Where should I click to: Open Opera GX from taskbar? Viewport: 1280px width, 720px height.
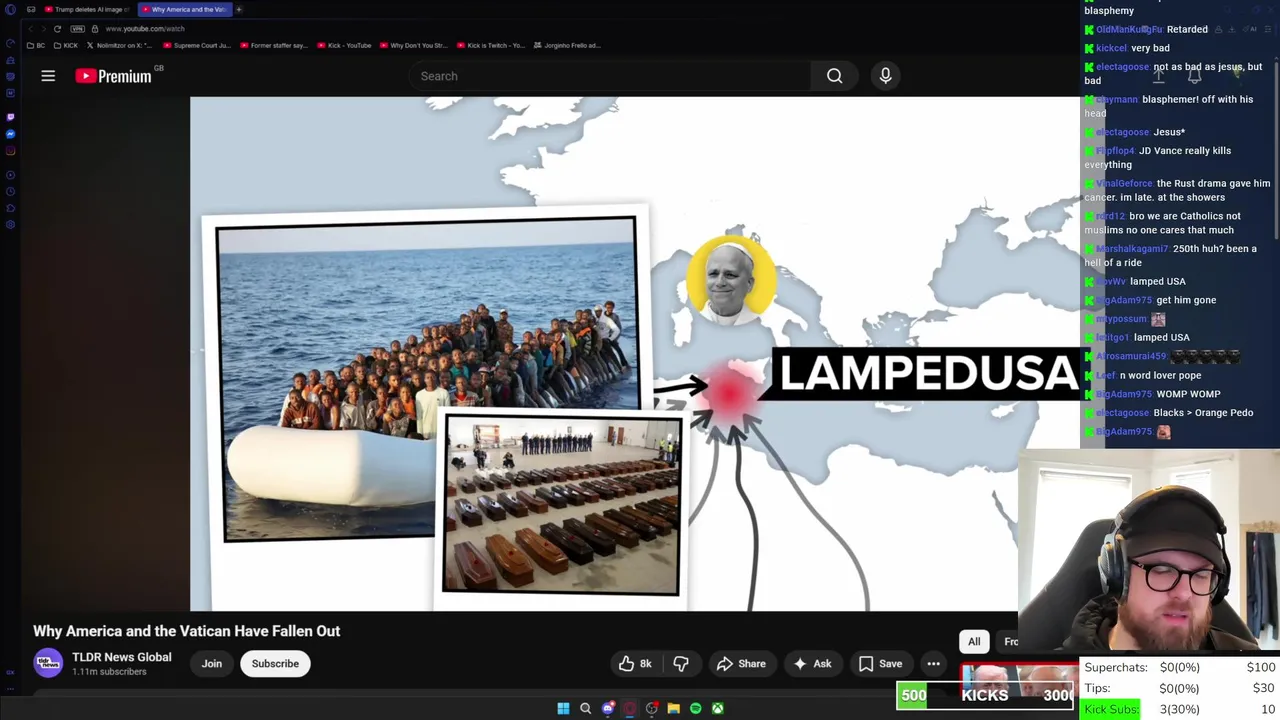629,708
